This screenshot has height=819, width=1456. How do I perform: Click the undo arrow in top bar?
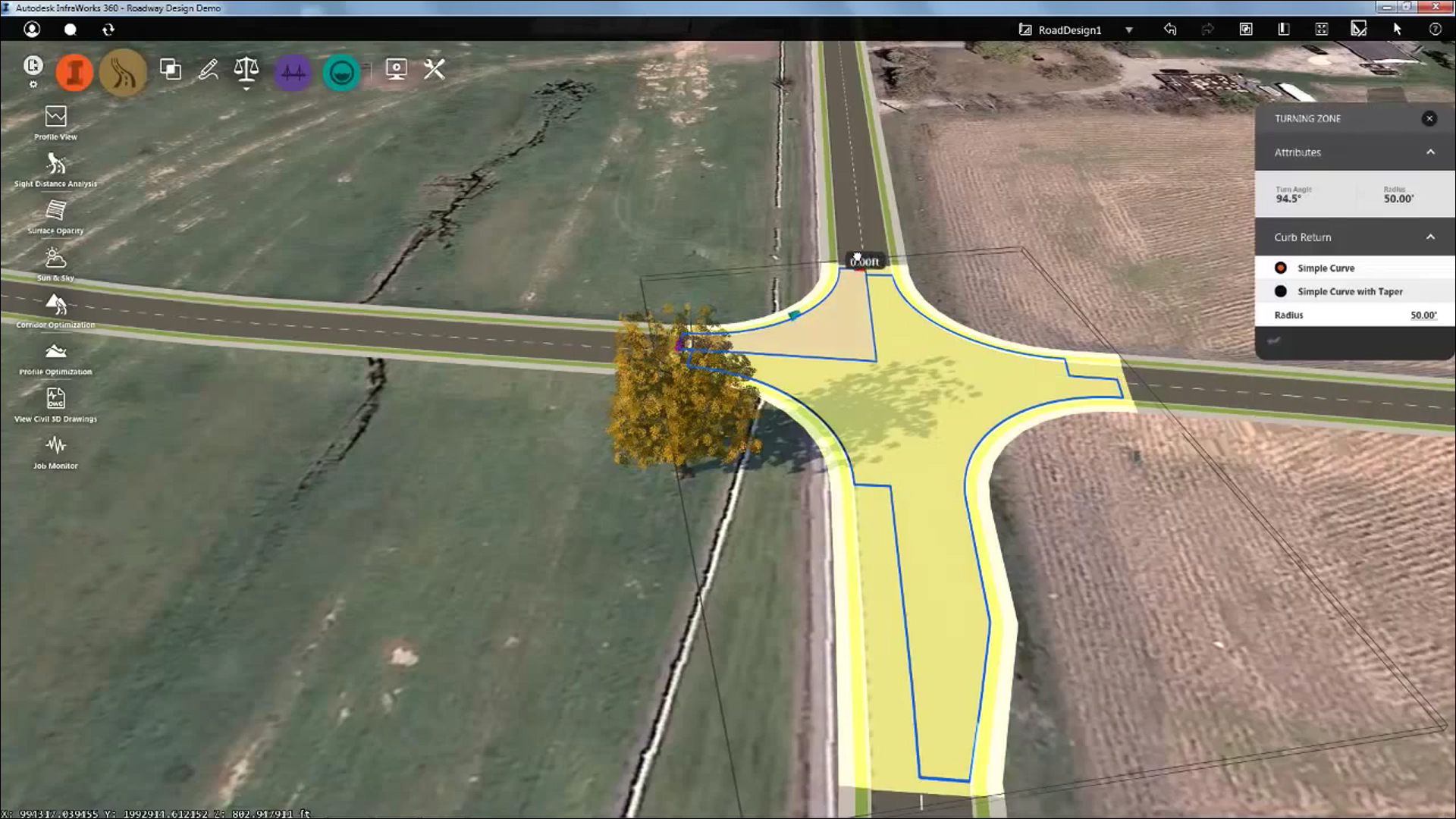(x=1170, y=29)
